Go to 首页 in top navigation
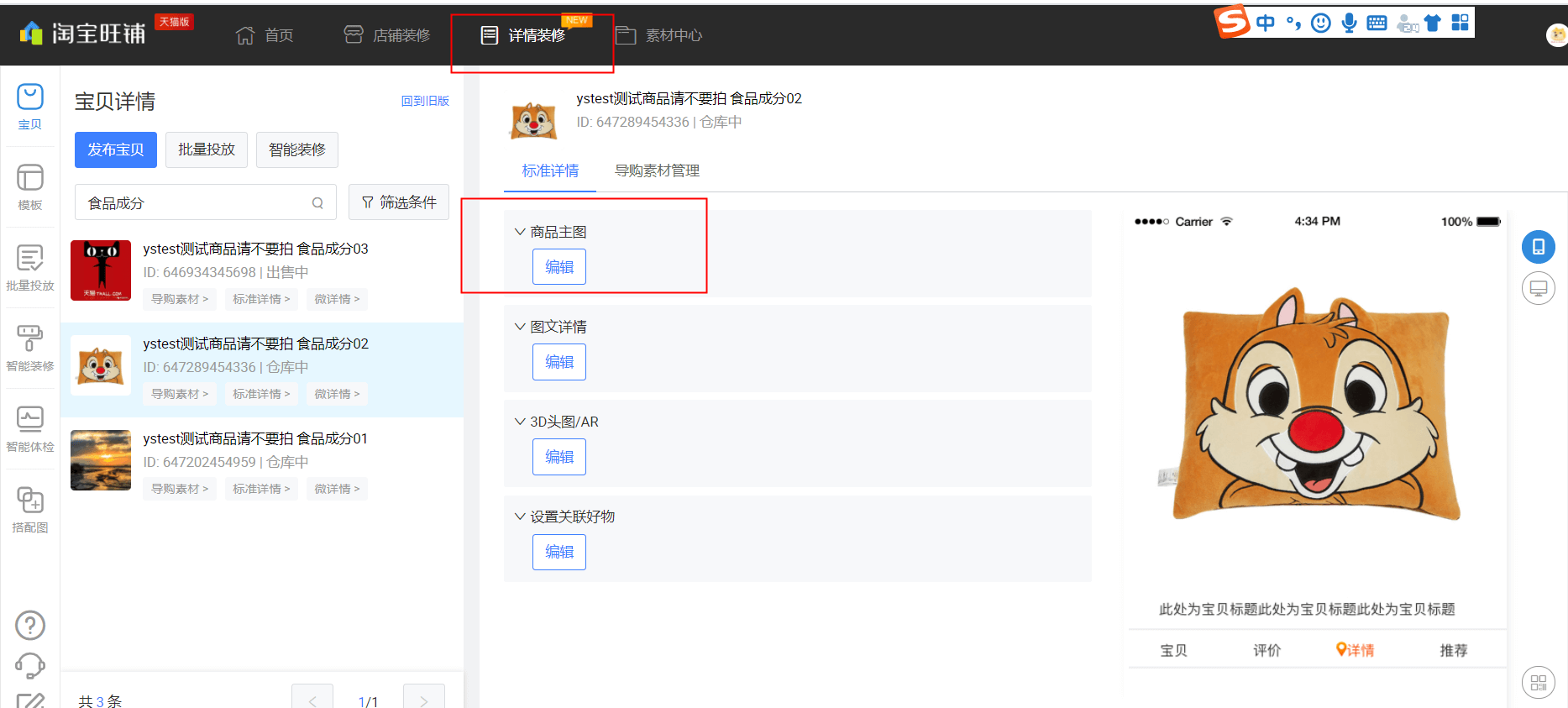This screenshot has width=1568, height=708. [265, 35]
